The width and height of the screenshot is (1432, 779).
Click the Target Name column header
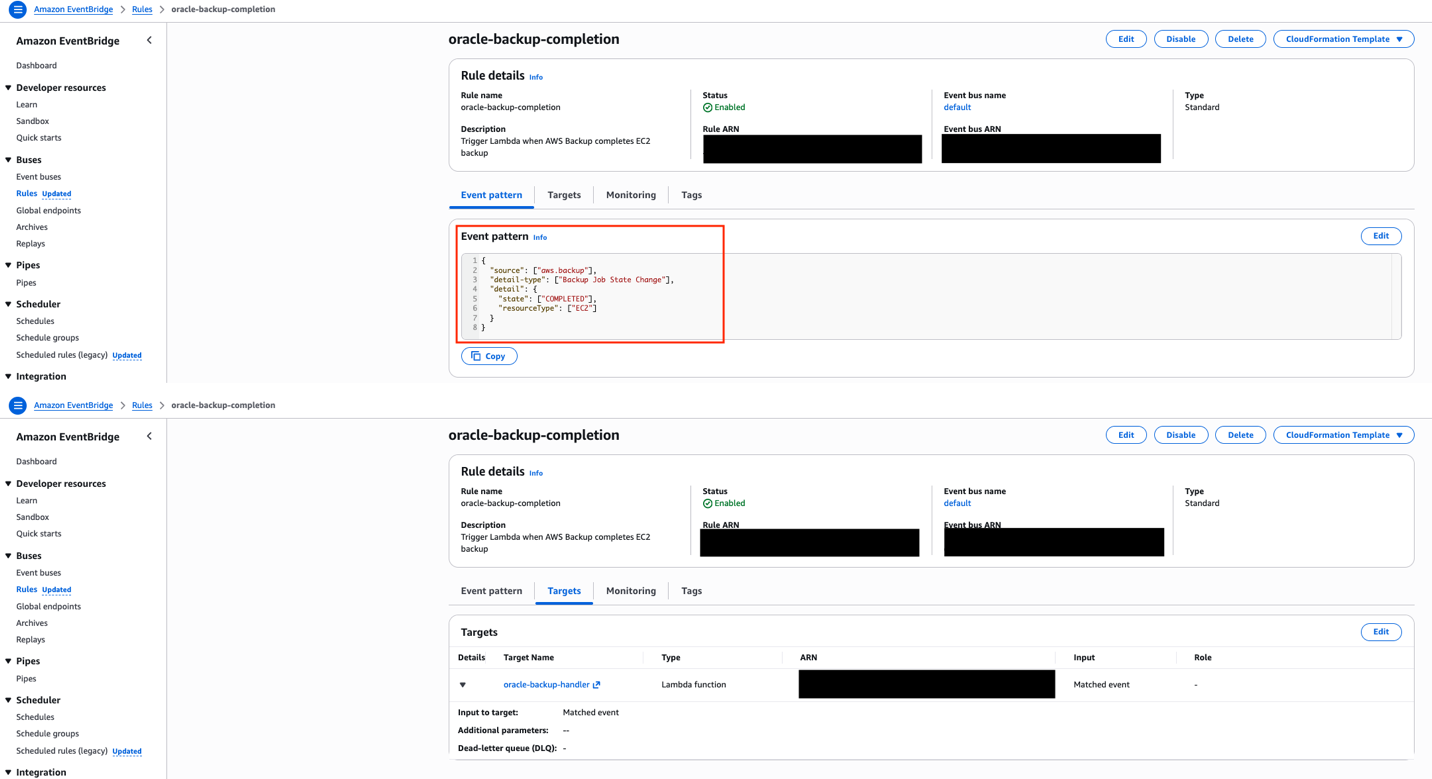tap(528, 658)
